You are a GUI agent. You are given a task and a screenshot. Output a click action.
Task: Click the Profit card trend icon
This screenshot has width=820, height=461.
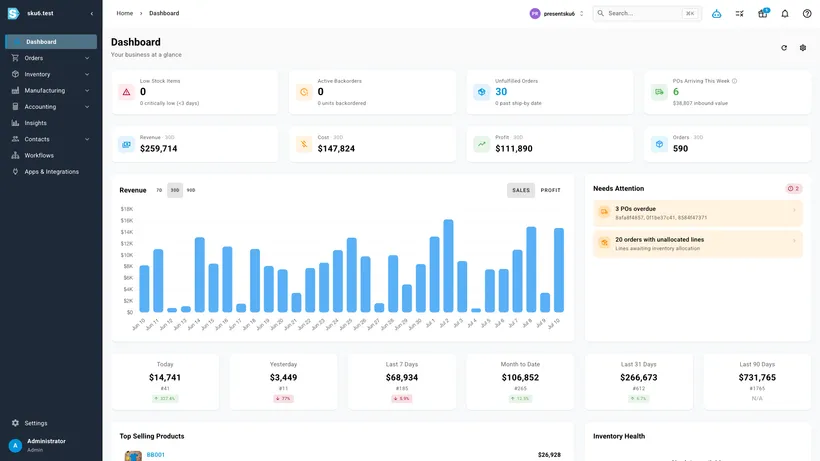tap(482, 144)
